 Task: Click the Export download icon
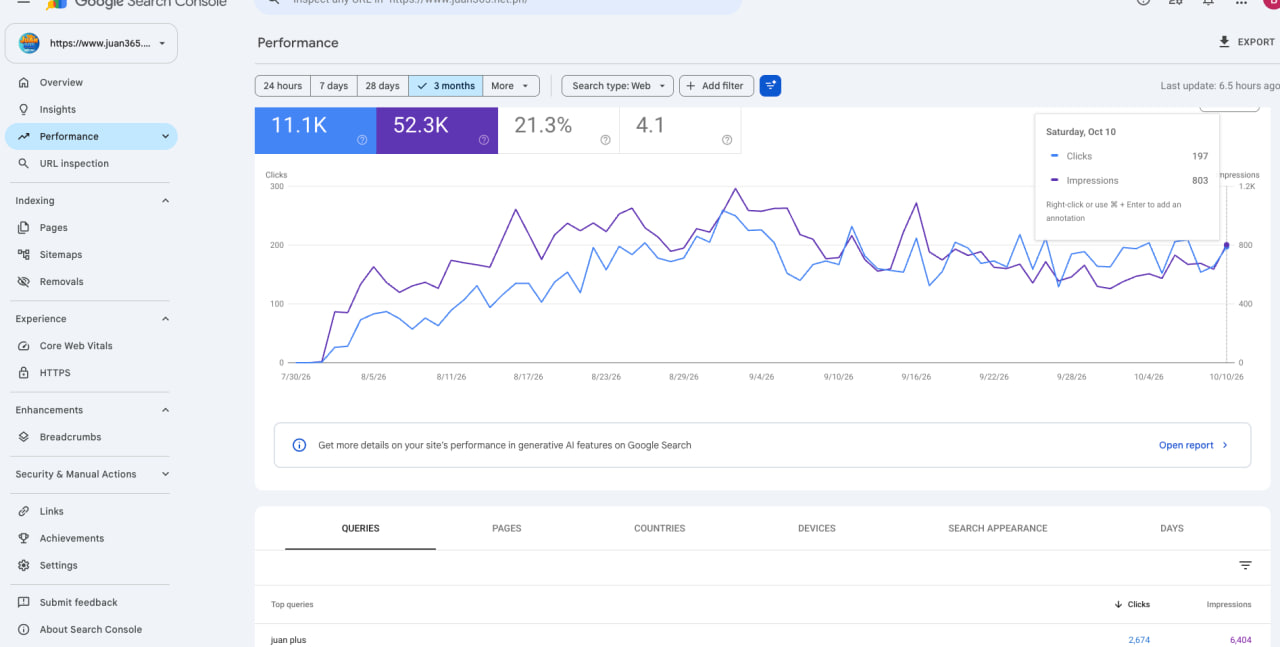coord(1224,42)
